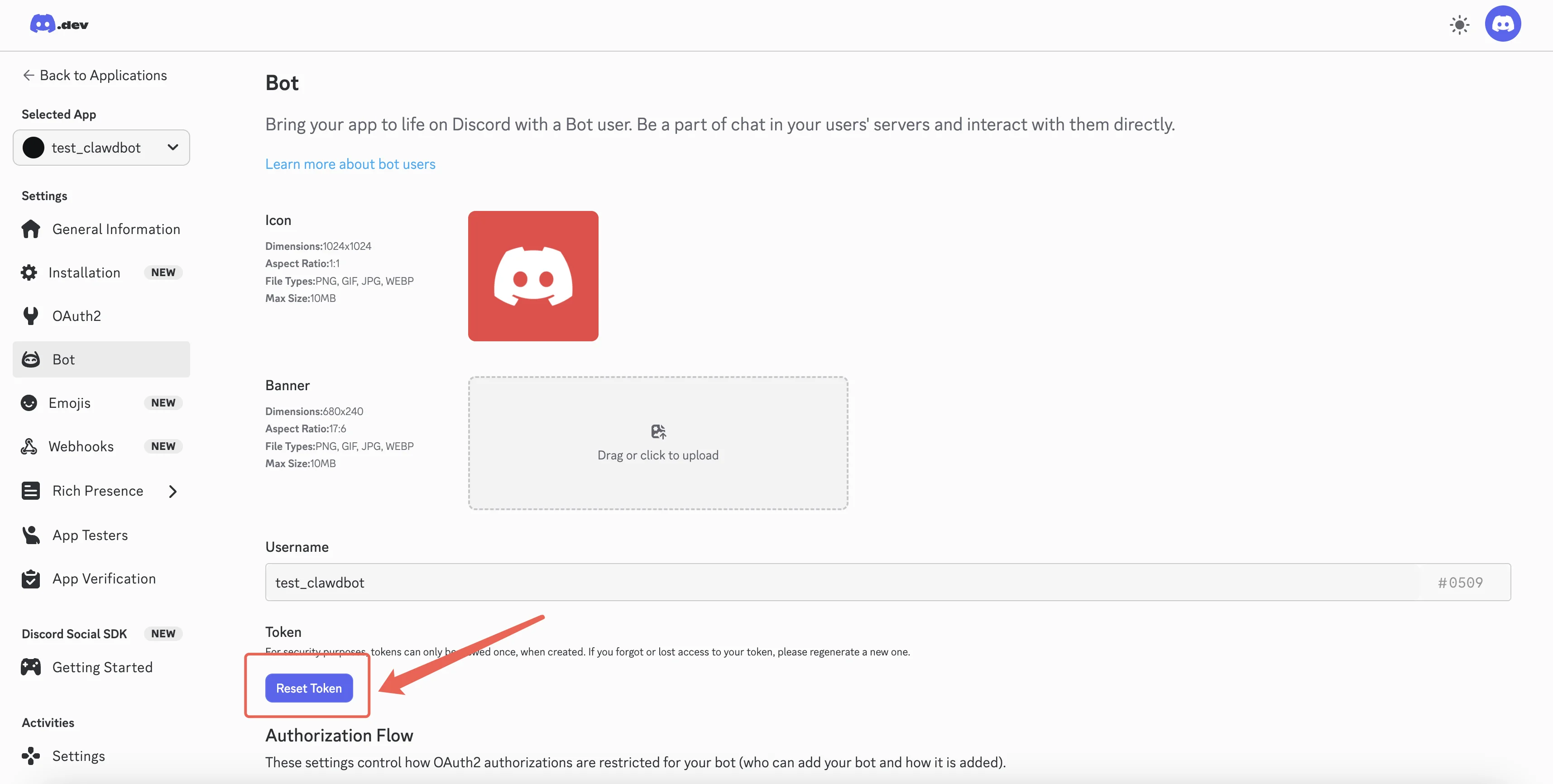Click the Installation gear icon

click(29, 272)
